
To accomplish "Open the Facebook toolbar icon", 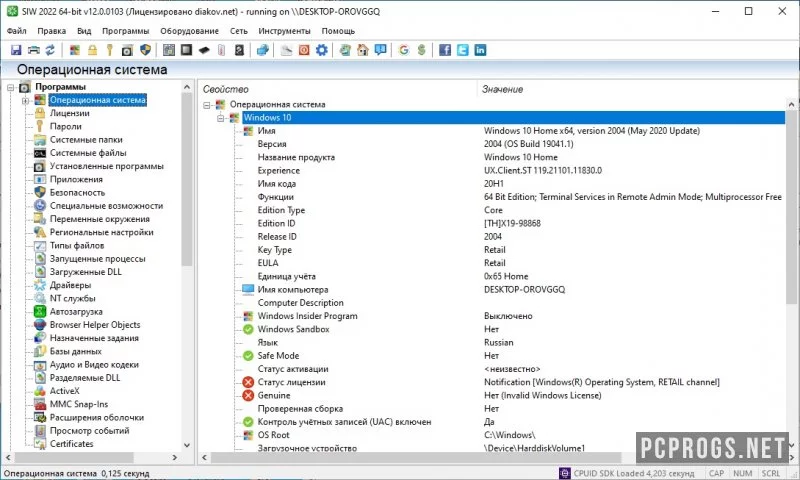I will point(445,50).
